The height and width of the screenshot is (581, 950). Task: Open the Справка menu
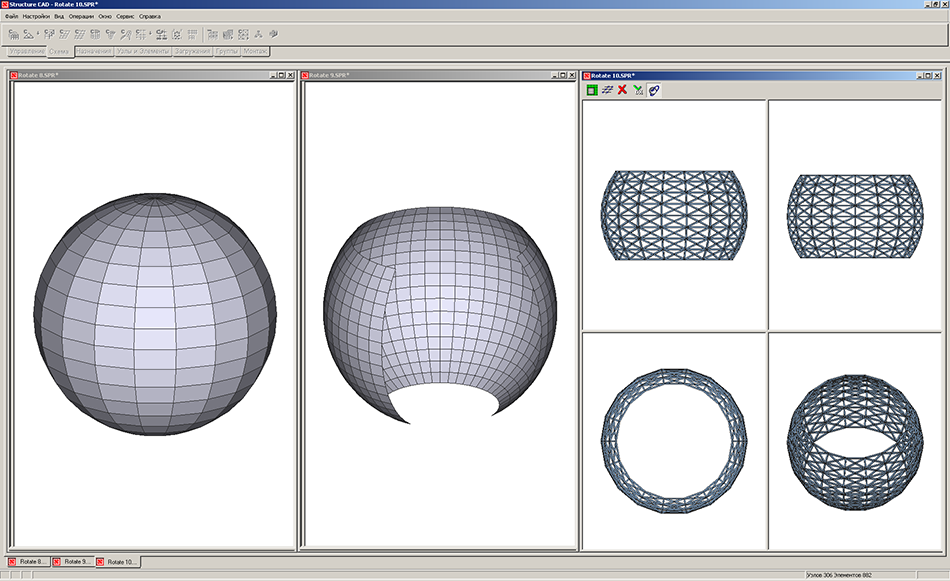click(x=149, y=17)
